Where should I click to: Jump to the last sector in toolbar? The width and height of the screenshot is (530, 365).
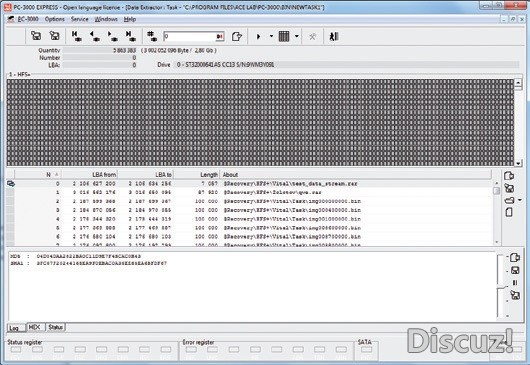tap(130, 36)
